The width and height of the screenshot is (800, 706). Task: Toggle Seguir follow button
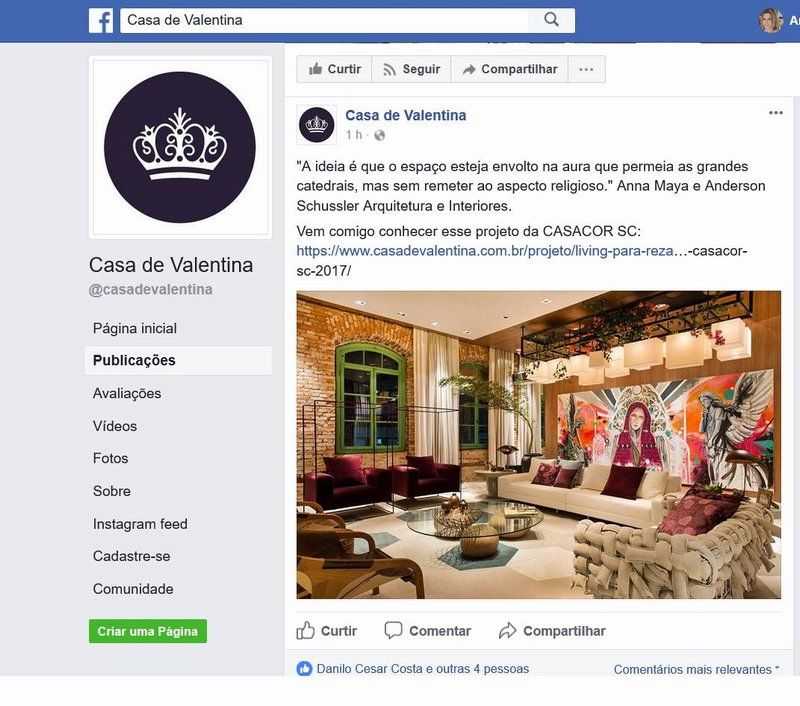click(411, 69)
